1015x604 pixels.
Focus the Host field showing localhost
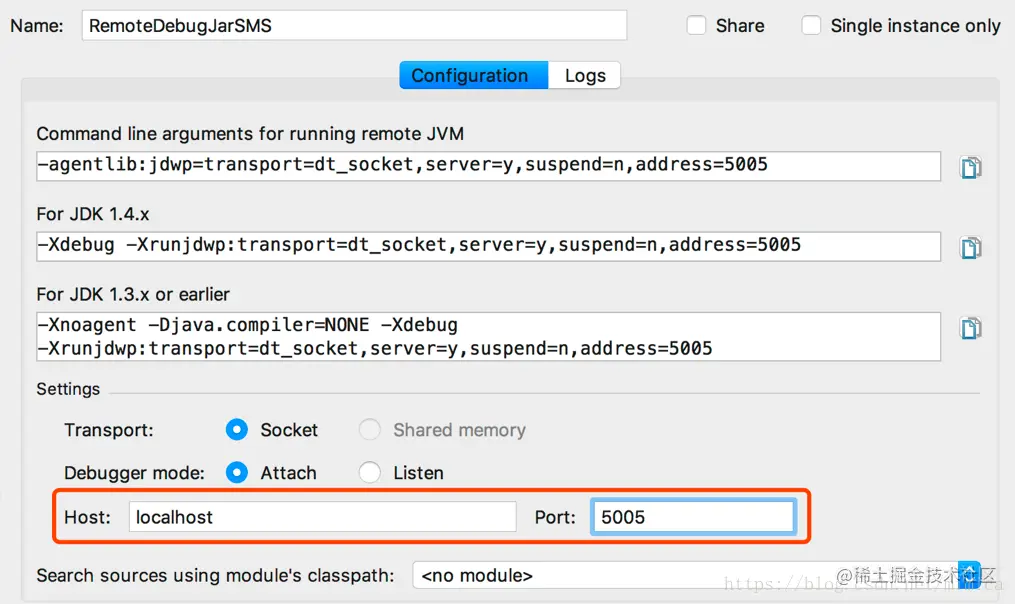322,517
